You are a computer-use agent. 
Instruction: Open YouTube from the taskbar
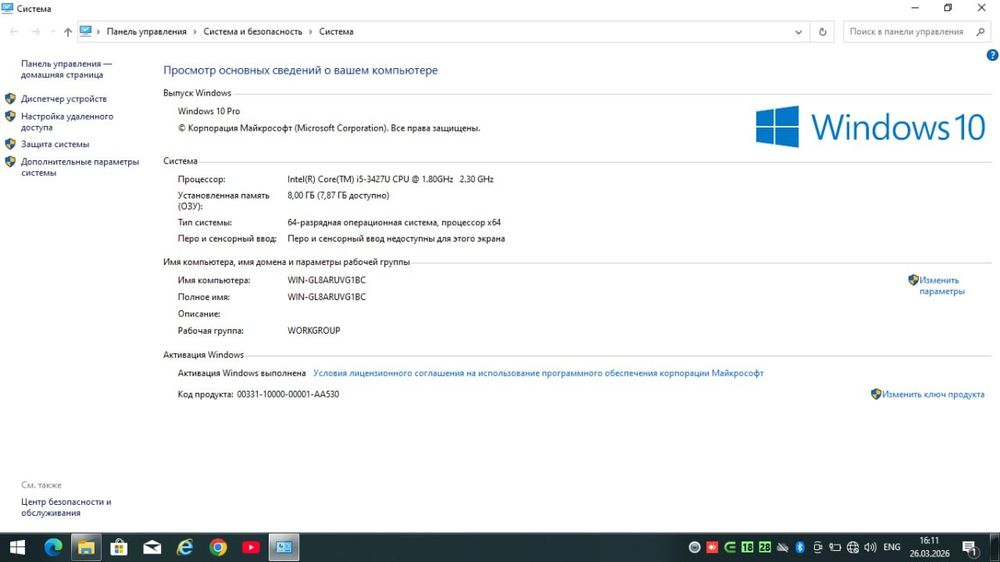251,547
